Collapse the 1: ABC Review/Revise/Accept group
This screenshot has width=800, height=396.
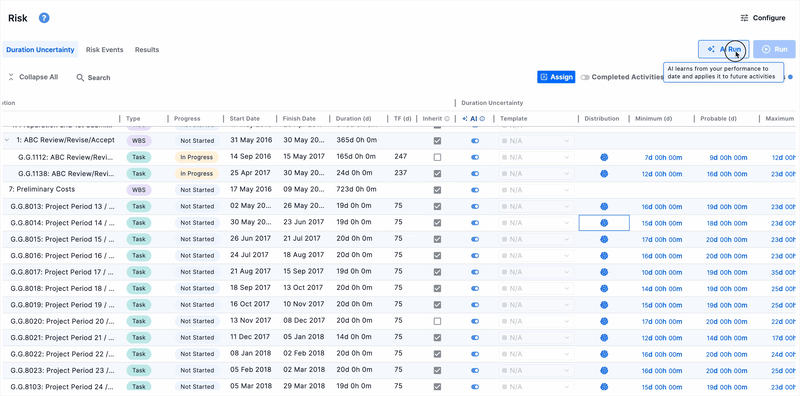(7, 140)
